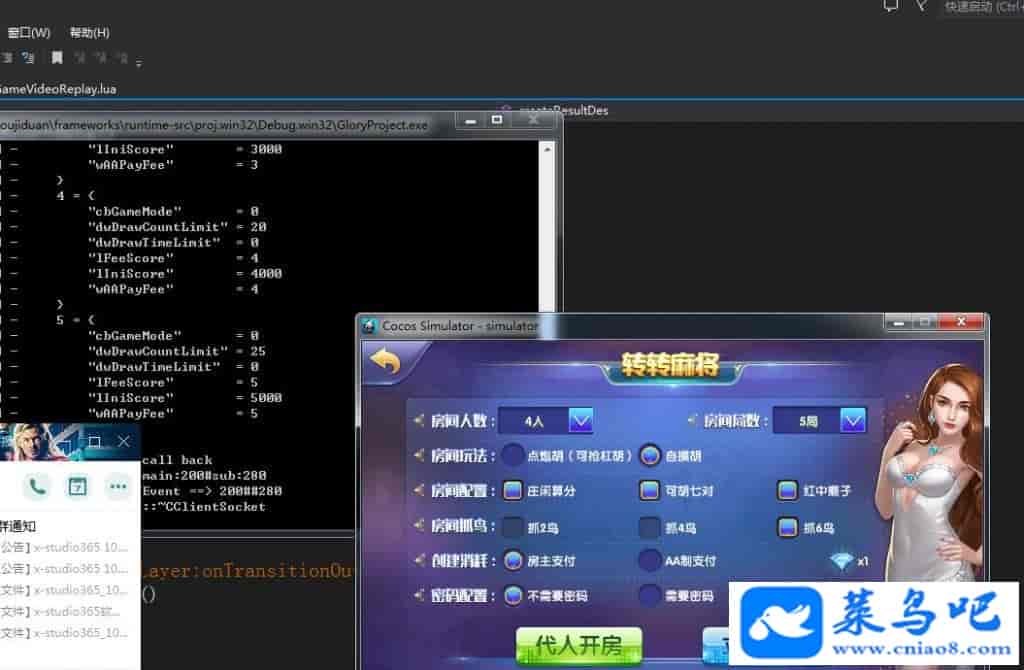Click the blue diamond icon beside x1
The image size is (1024, 670).
[x=841, y=562]
